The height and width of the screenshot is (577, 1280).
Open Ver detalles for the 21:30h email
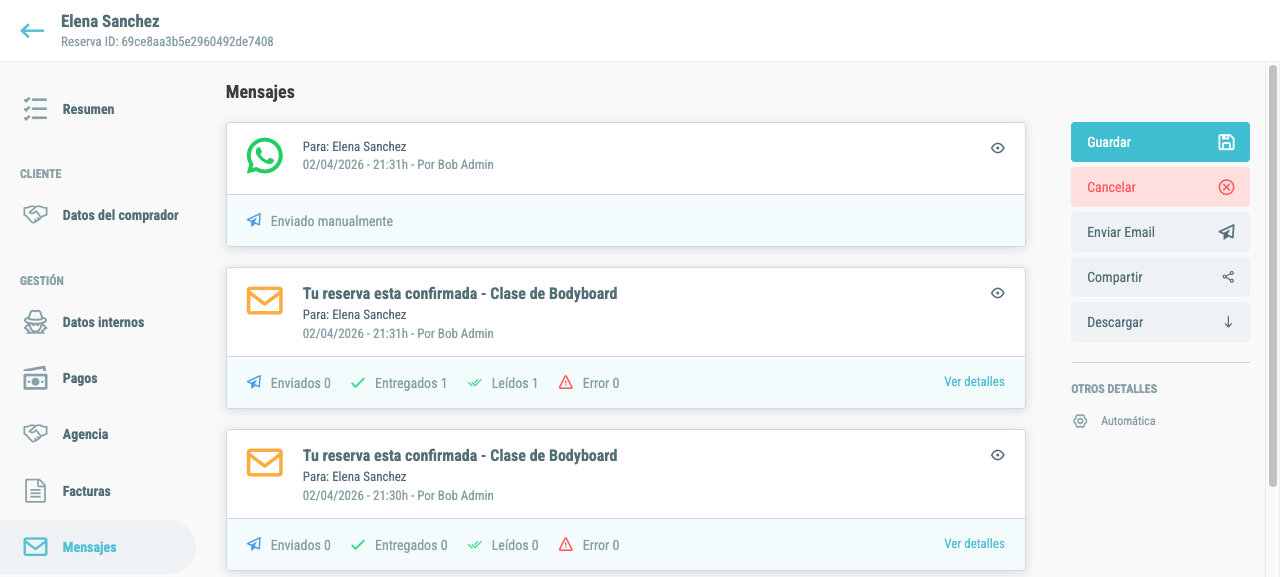(x=974, y=544)
